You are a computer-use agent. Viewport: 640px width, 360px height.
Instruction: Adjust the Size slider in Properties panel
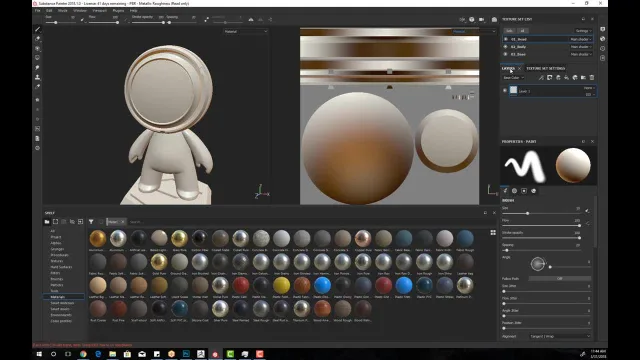[x=542, y=213]
